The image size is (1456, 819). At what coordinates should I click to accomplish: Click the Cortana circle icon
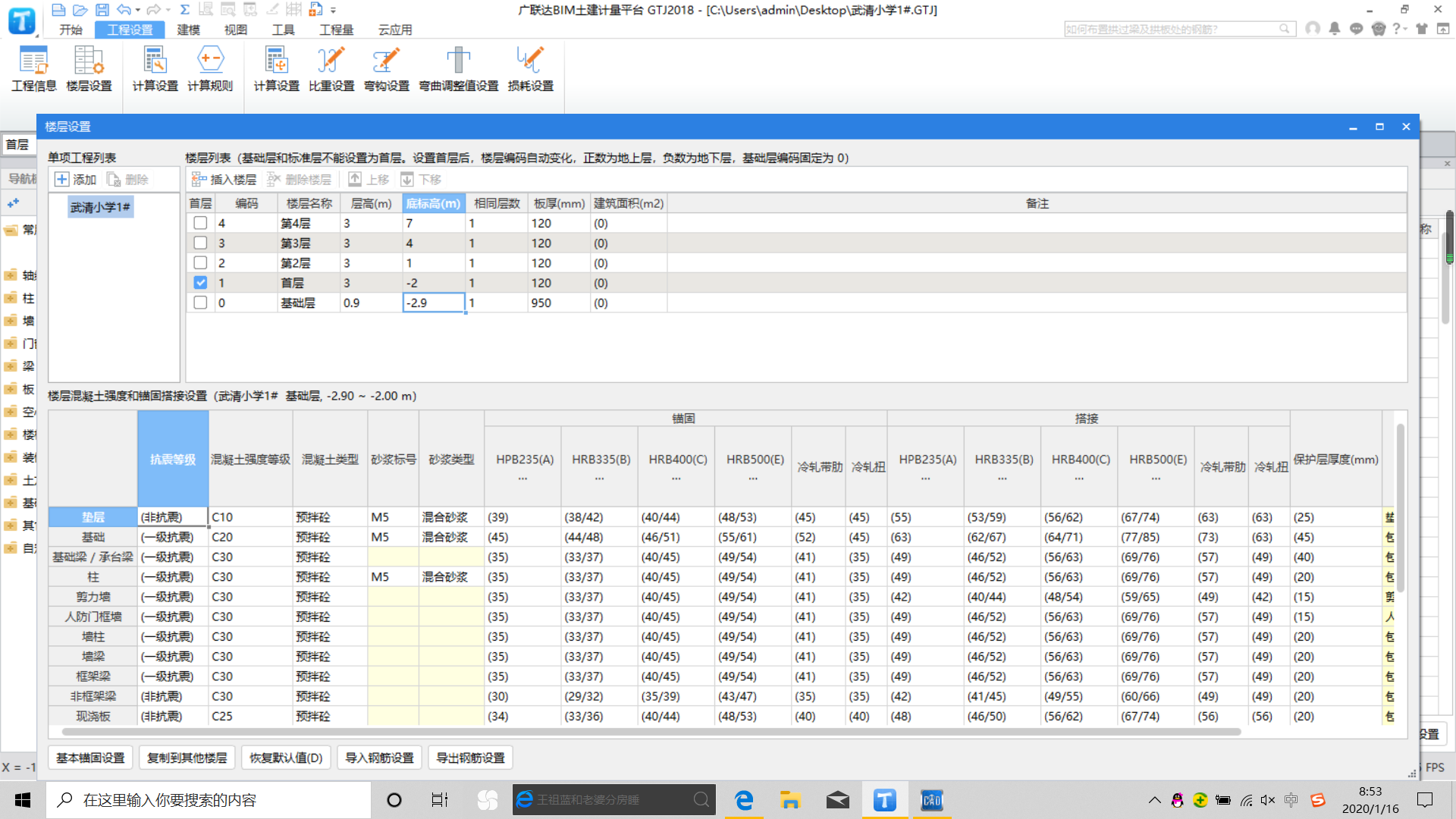[394, 800]
